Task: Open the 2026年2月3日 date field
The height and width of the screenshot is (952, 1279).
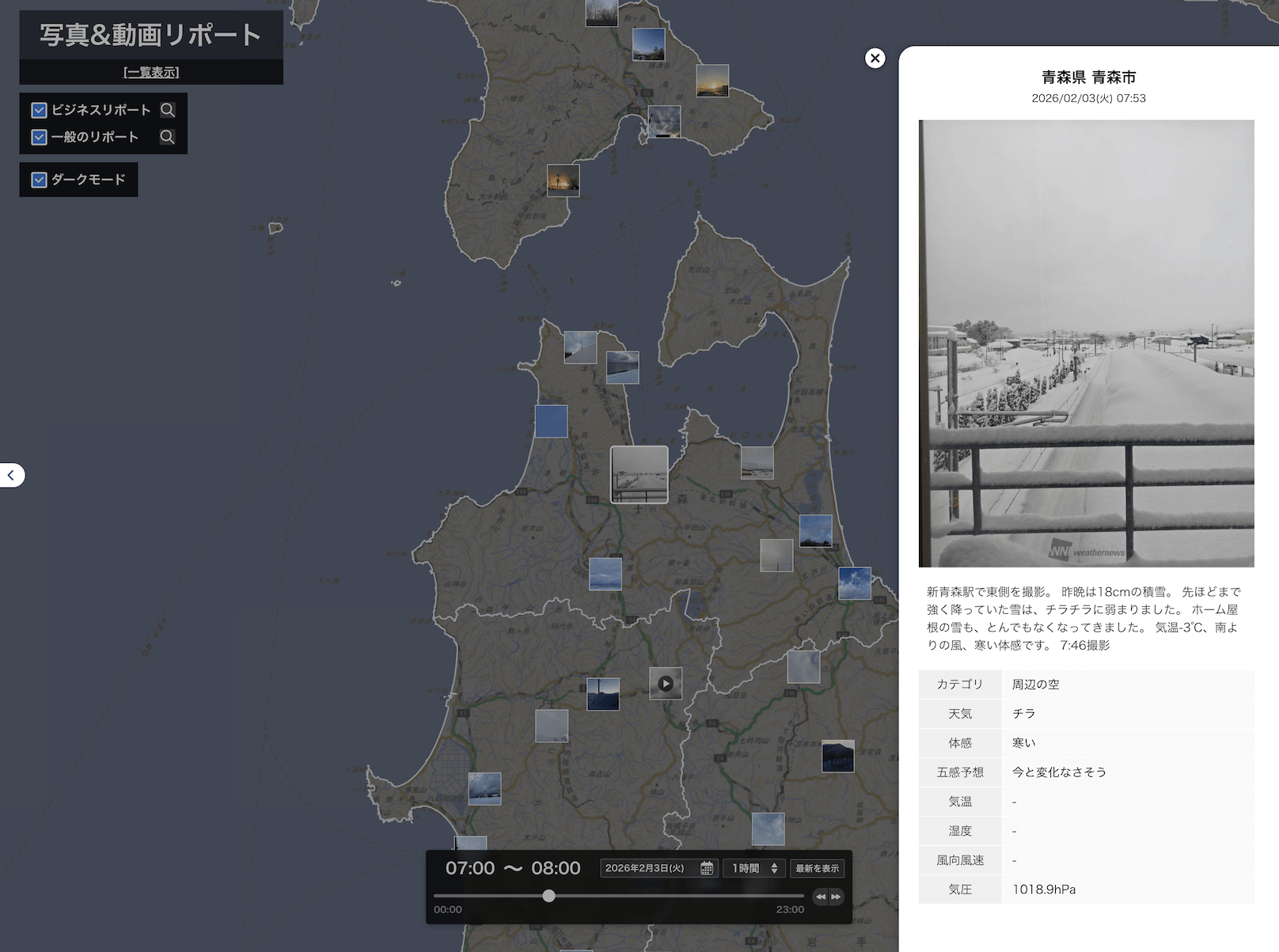Action: (645, 868)
